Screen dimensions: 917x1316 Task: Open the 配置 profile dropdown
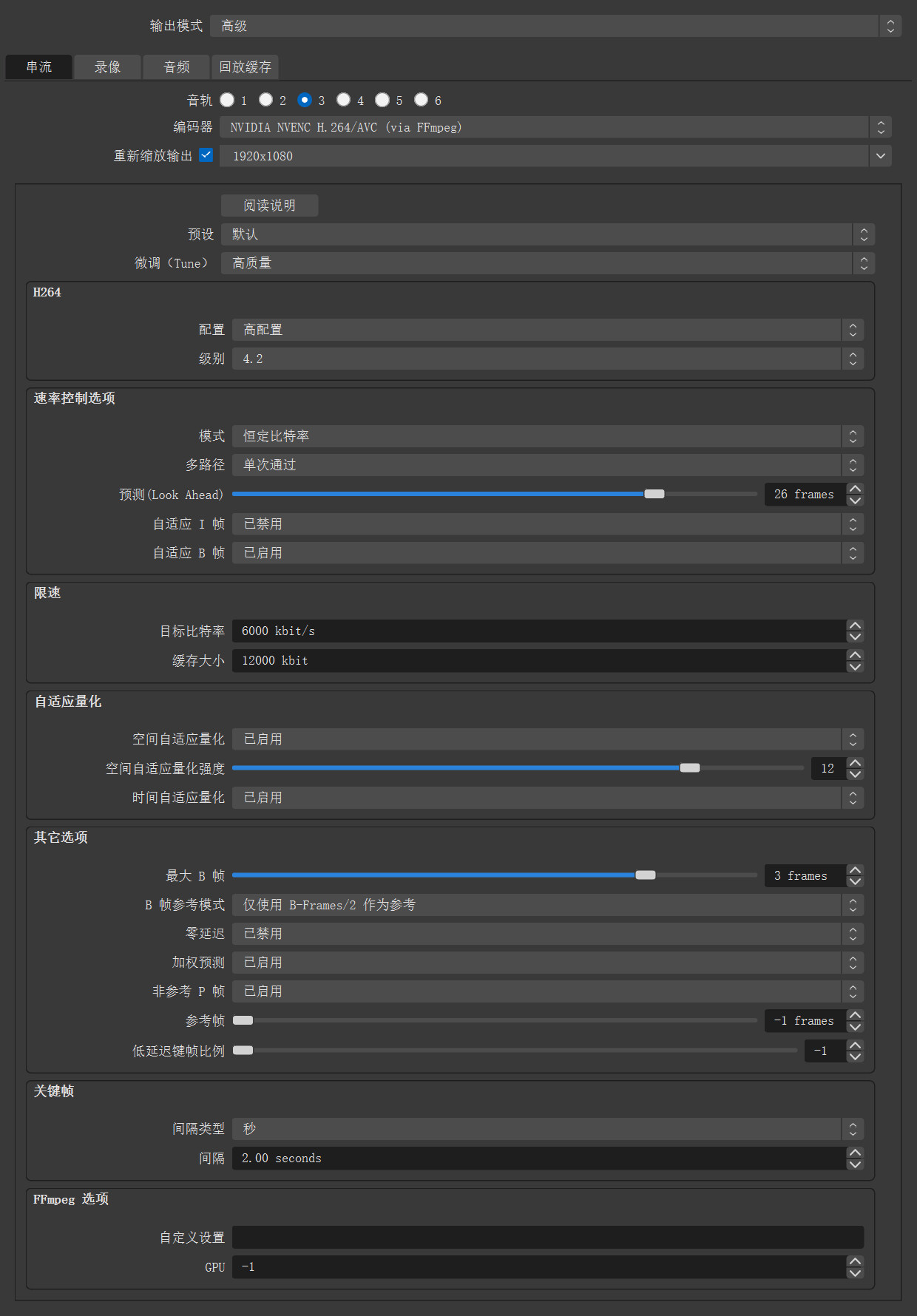coord(548,330)
